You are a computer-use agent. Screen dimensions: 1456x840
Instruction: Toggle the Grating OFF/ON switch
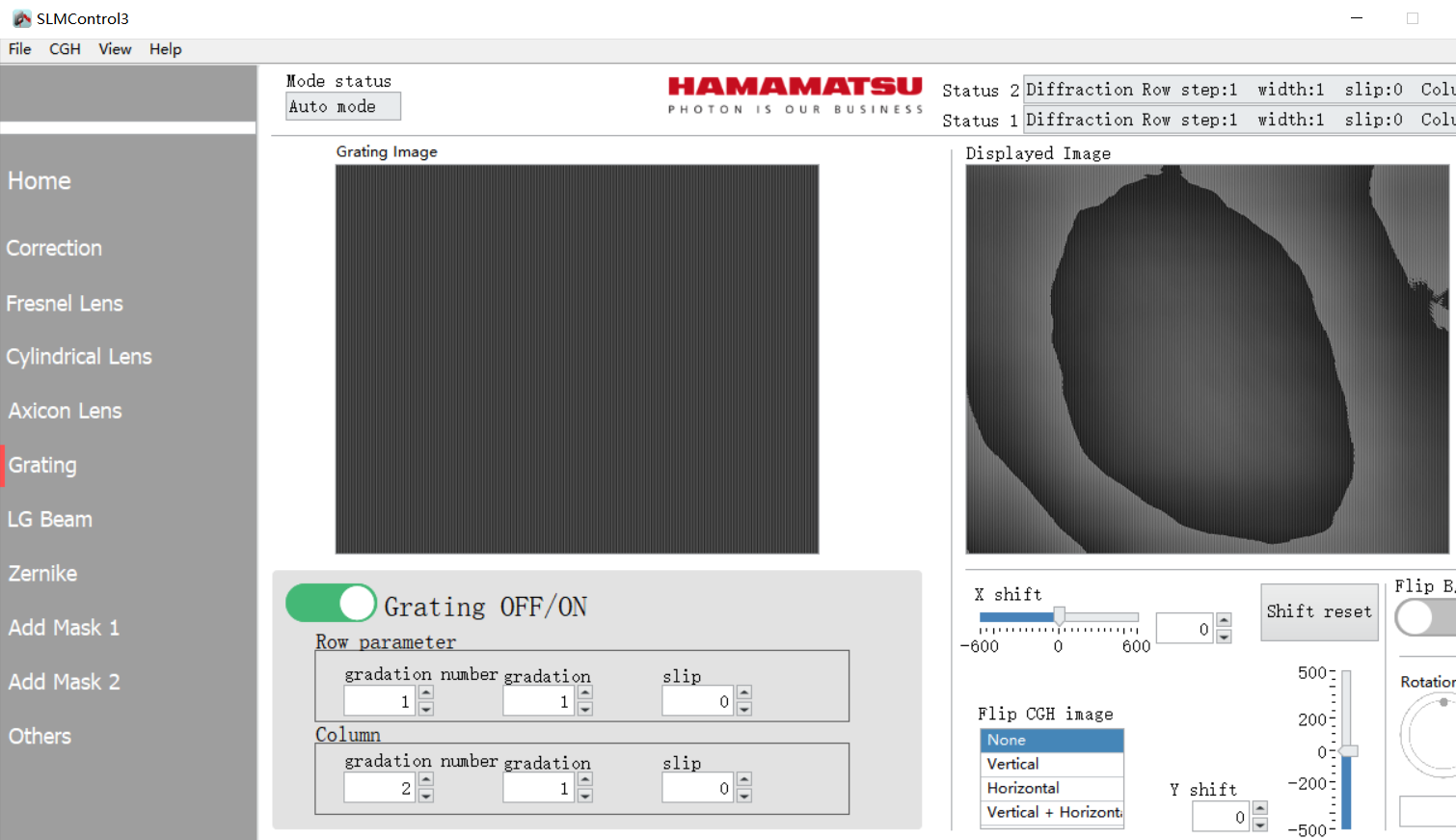point(332,604)
